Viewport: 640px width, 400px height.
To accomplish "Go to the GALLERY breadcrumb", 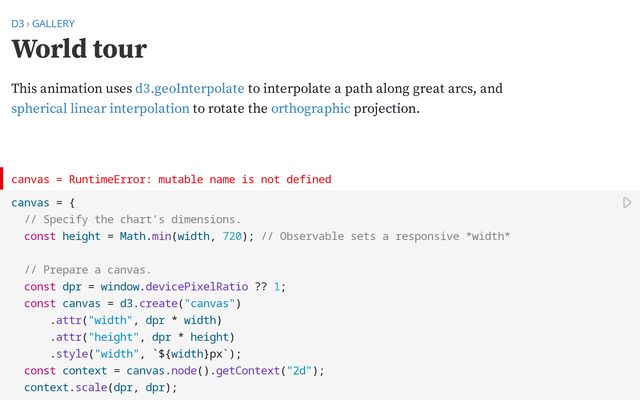I will click(x=53, y=23).
